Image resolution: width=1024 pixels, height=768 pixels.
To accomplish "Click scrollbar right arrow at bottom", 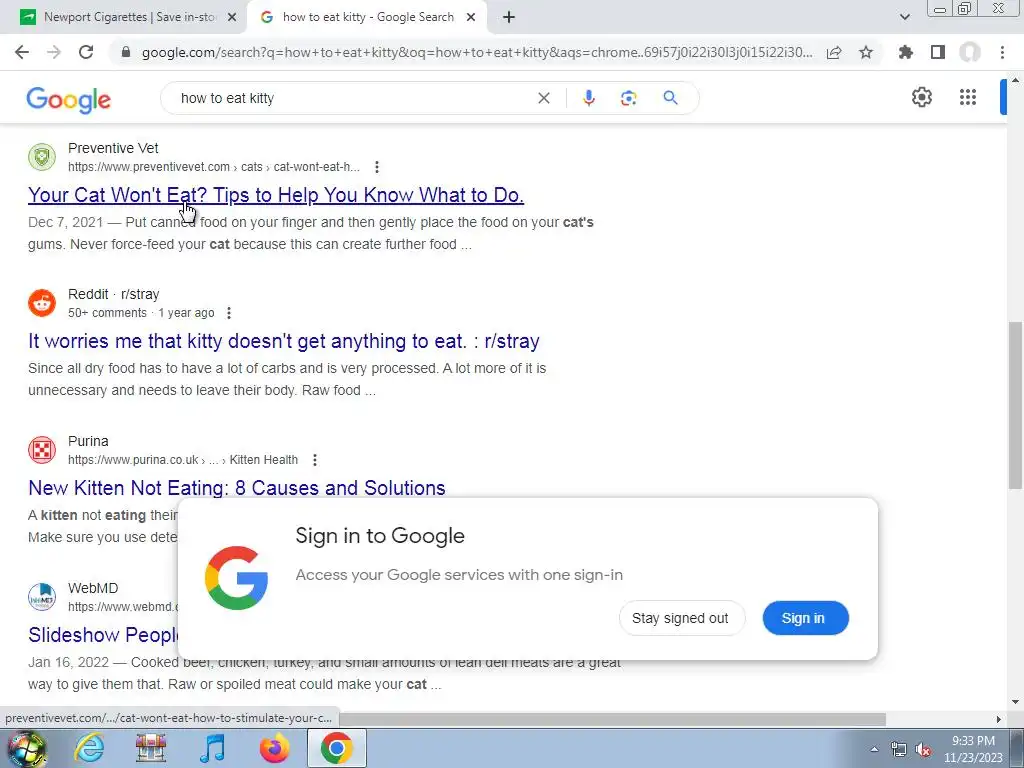I will pyautogui.click(x=999, y=719).
